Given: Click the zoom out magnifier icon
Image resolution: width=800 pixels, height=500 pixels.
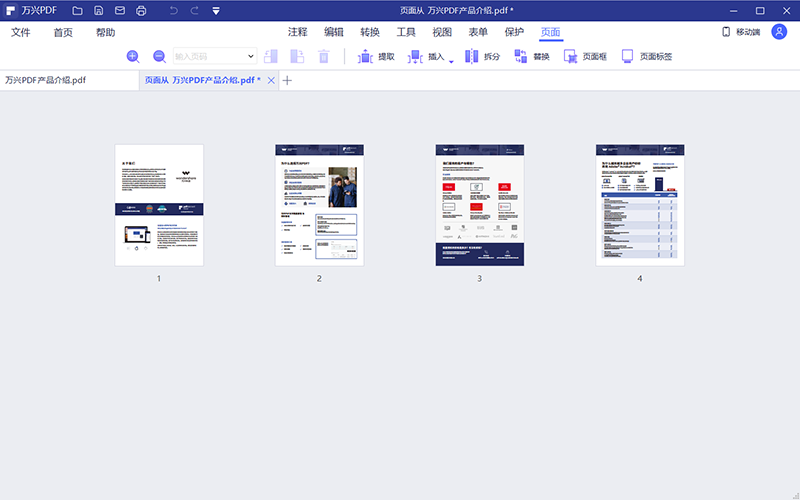Looking at the screenshot, I should tap(159, 57).
